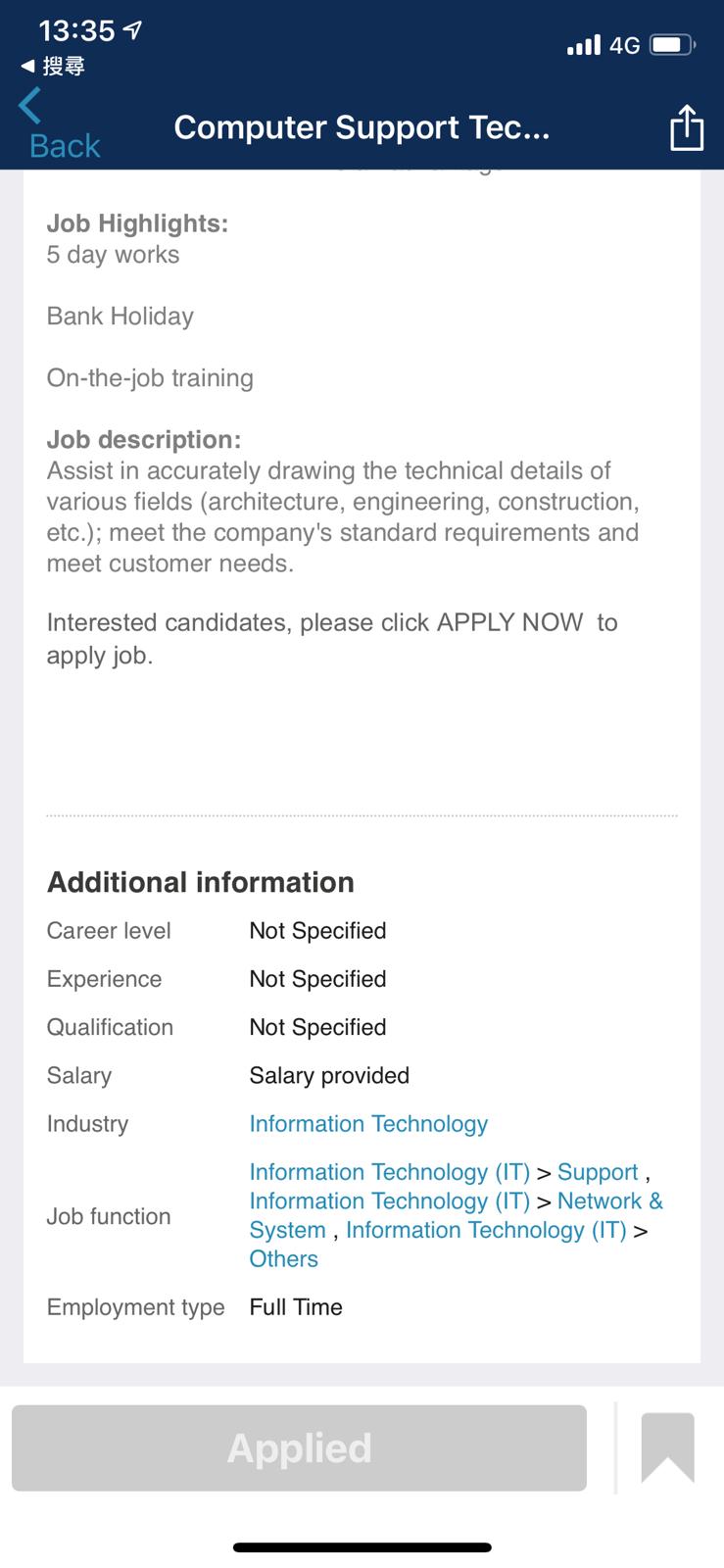
Task: Open the Support job function link
Action: [598, 1172]
